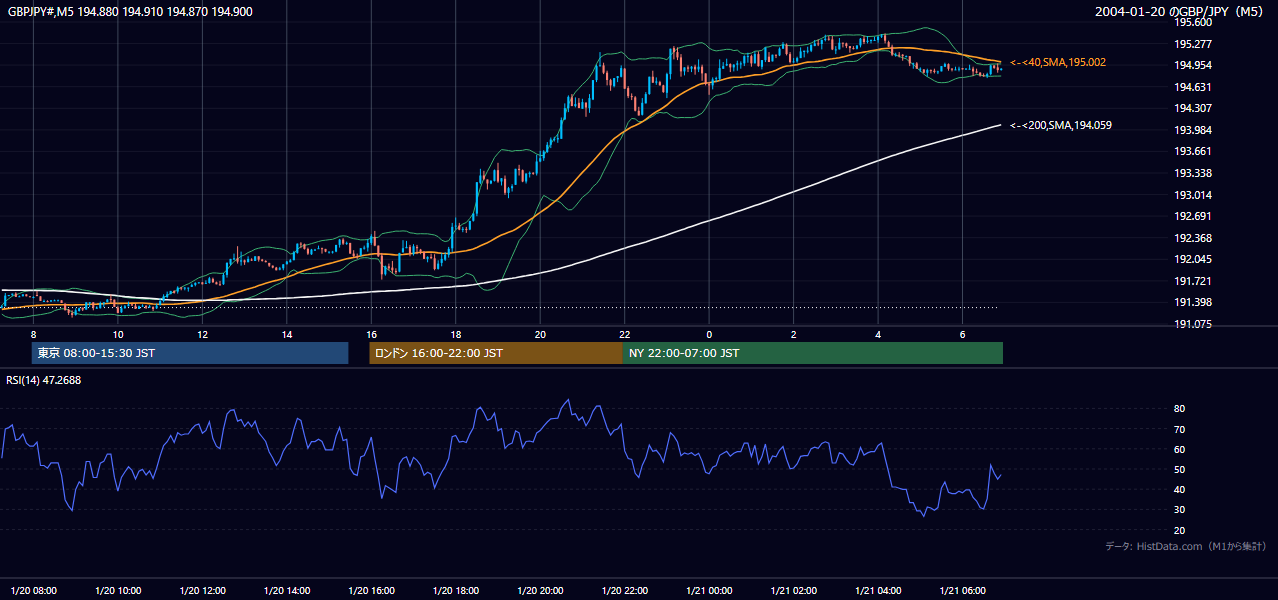Click the 1/20 22:00 date axis label

coord(625,590)
